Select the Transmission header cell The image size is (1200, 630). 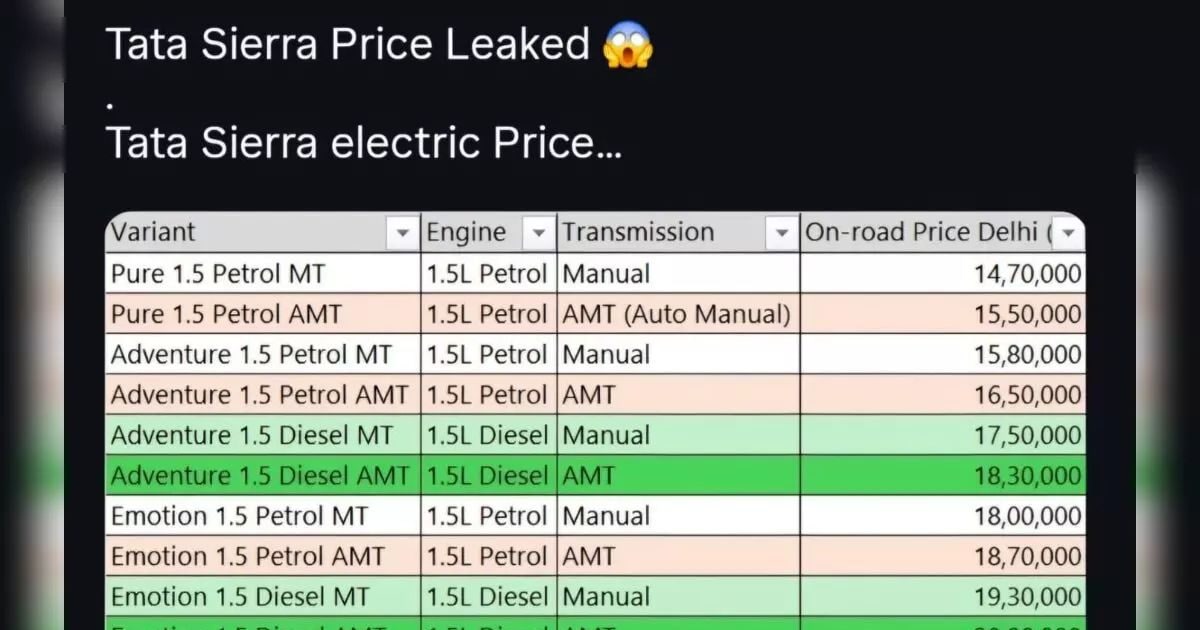[640, 232]
